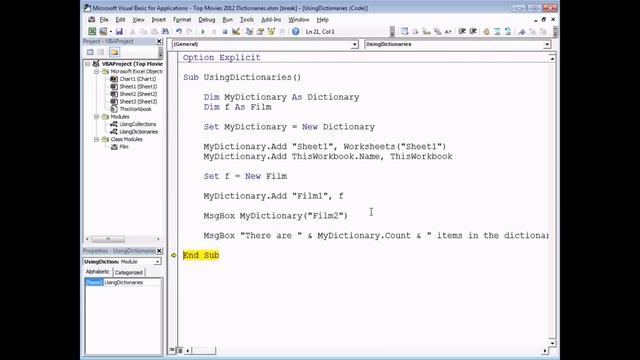Click the Paste toolbar icon
The height and width of the screenshot is (360, 640).
coord(154,31)
